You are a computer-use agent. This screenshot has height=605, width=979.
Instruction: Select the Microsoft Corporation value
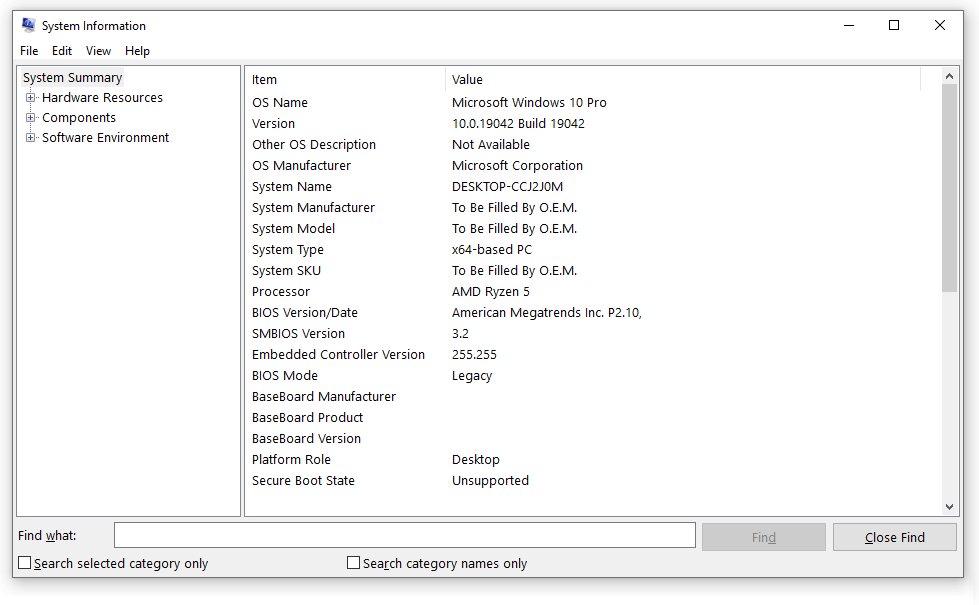518,165
